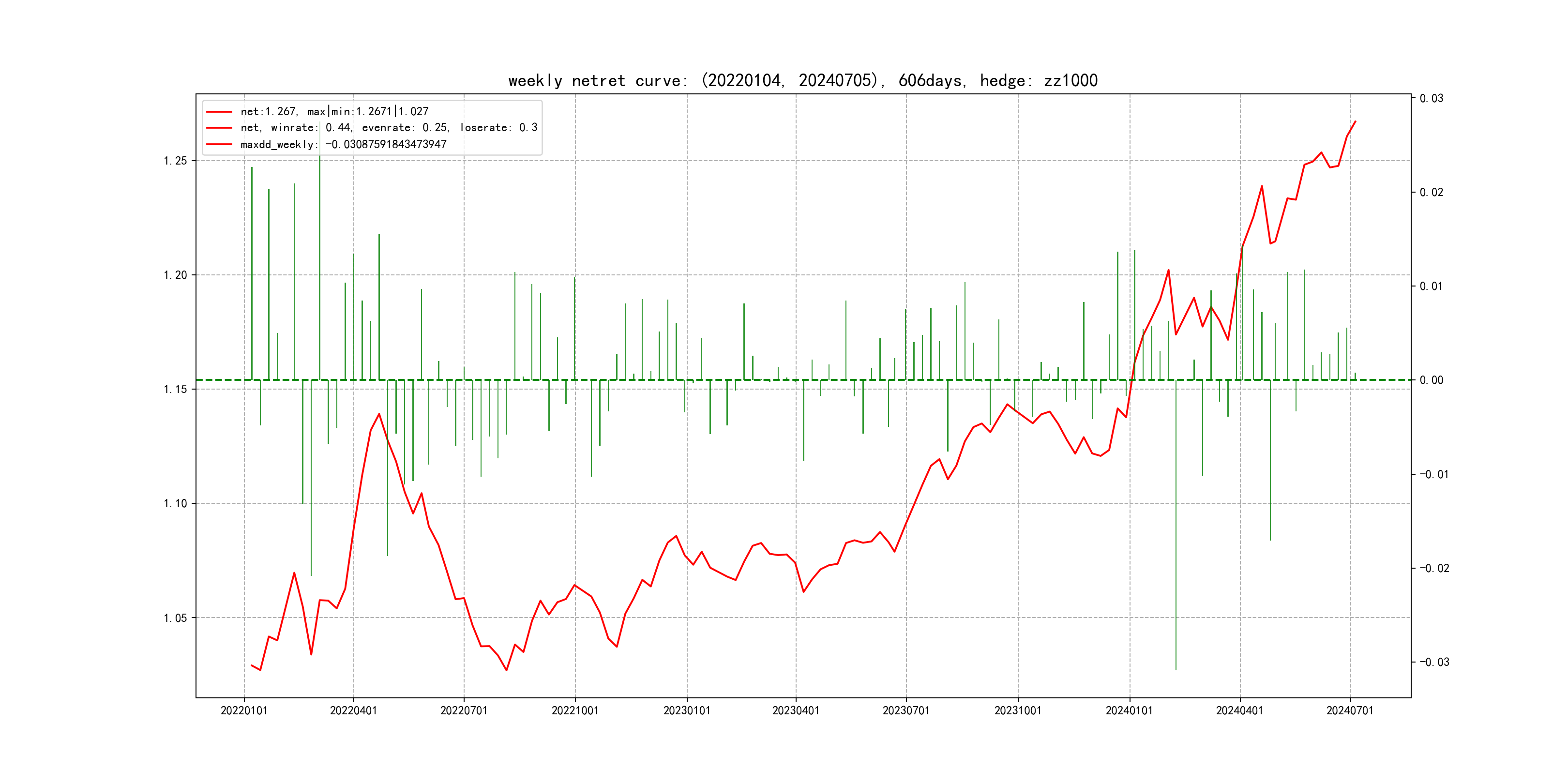Click the first legend entry showing net:1.267
This screenshot has height=784, width=1568.
(334, 111)
